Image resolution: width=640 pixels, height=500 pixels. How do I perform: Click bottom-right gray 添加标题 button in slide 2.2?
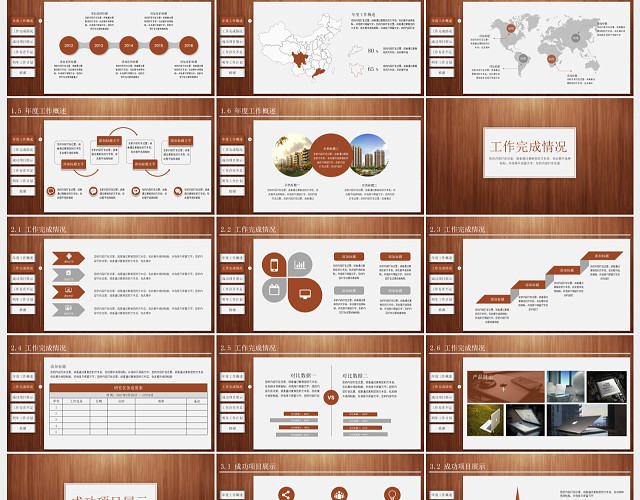[x=395, y=290]
